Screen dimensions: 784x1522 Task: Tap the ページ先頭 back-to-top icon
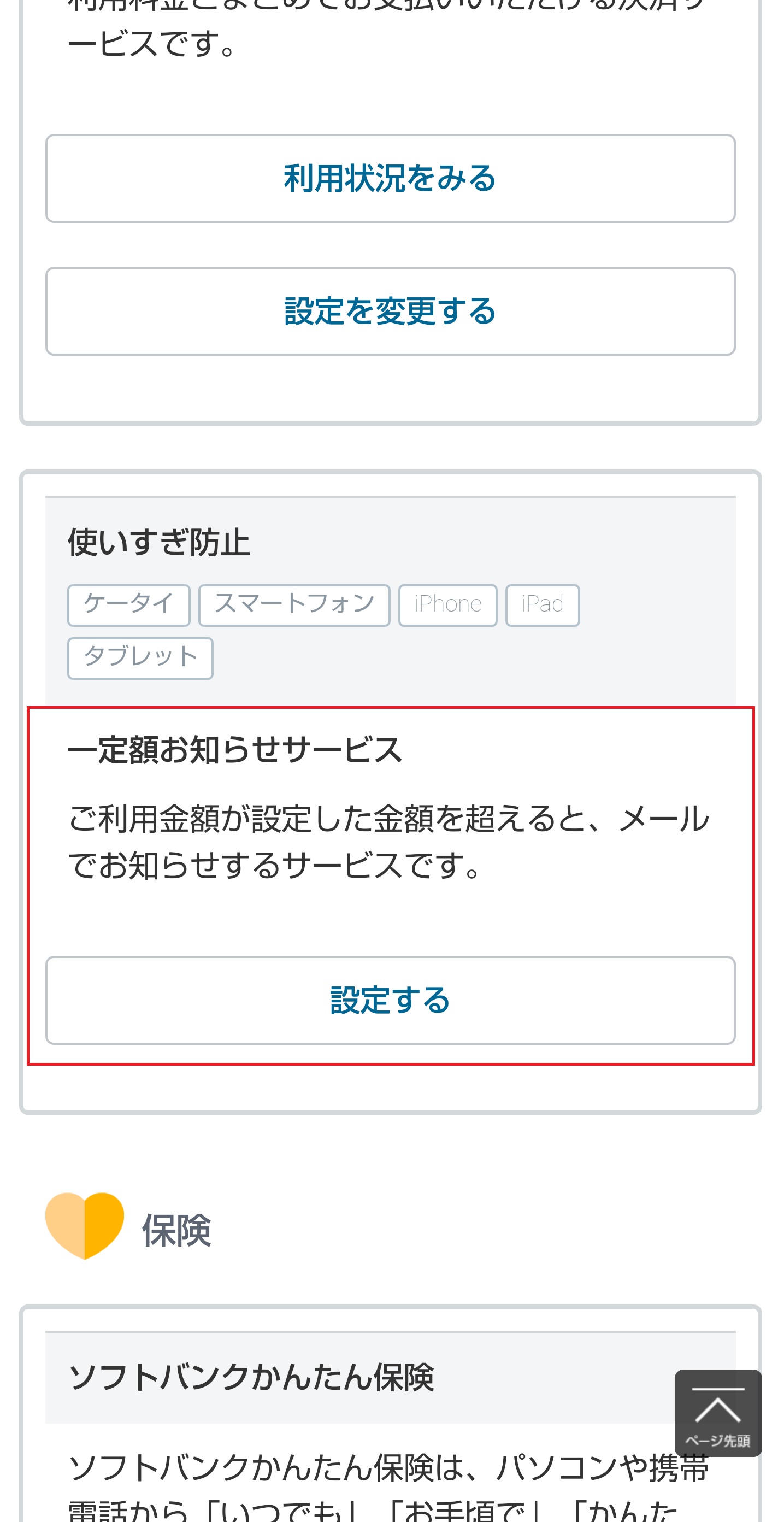tap(718, 1413)
